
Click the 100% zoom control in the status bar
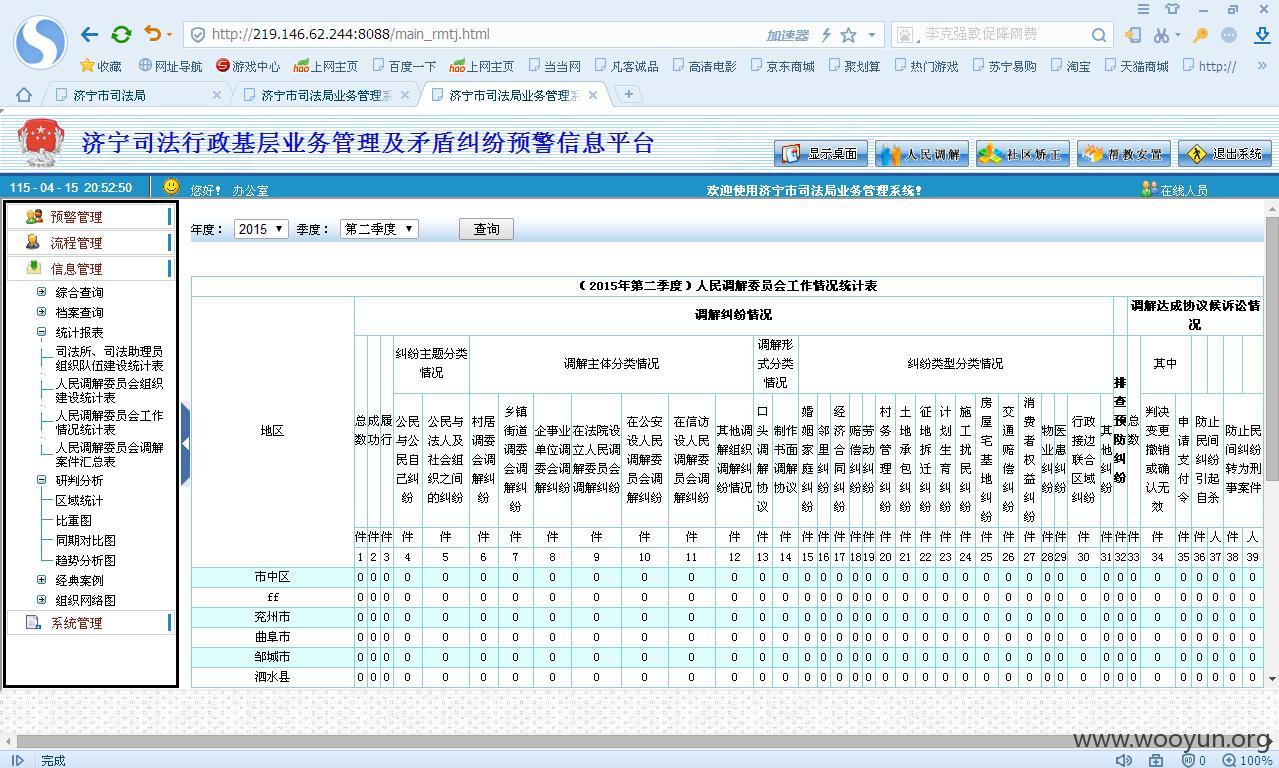[1248, 760]
